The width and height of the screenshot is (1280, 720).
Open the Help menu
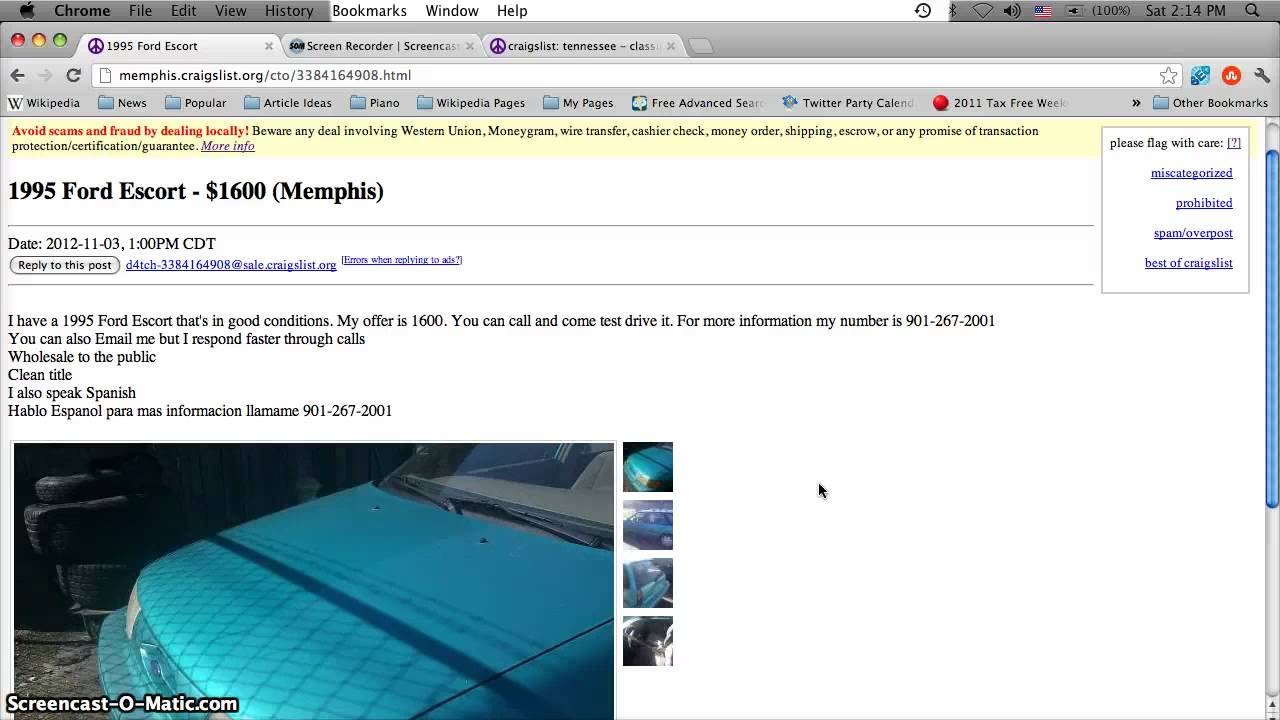(512, 11)
